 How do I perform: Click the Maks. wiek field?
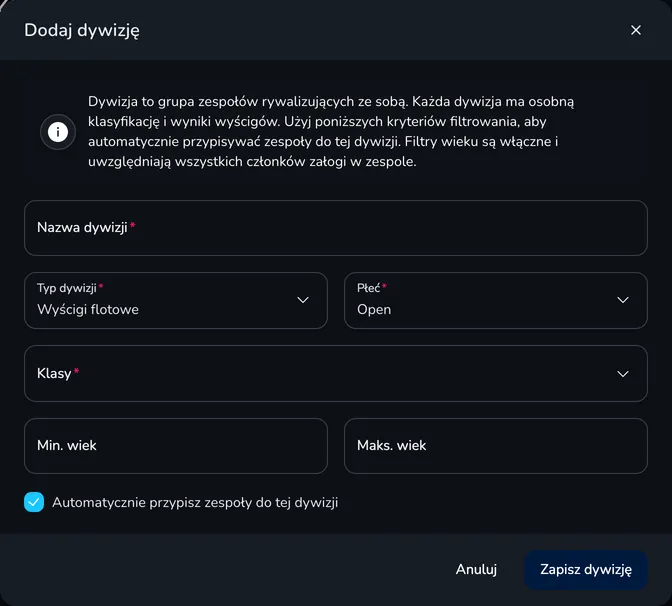(x=495, y=446)
